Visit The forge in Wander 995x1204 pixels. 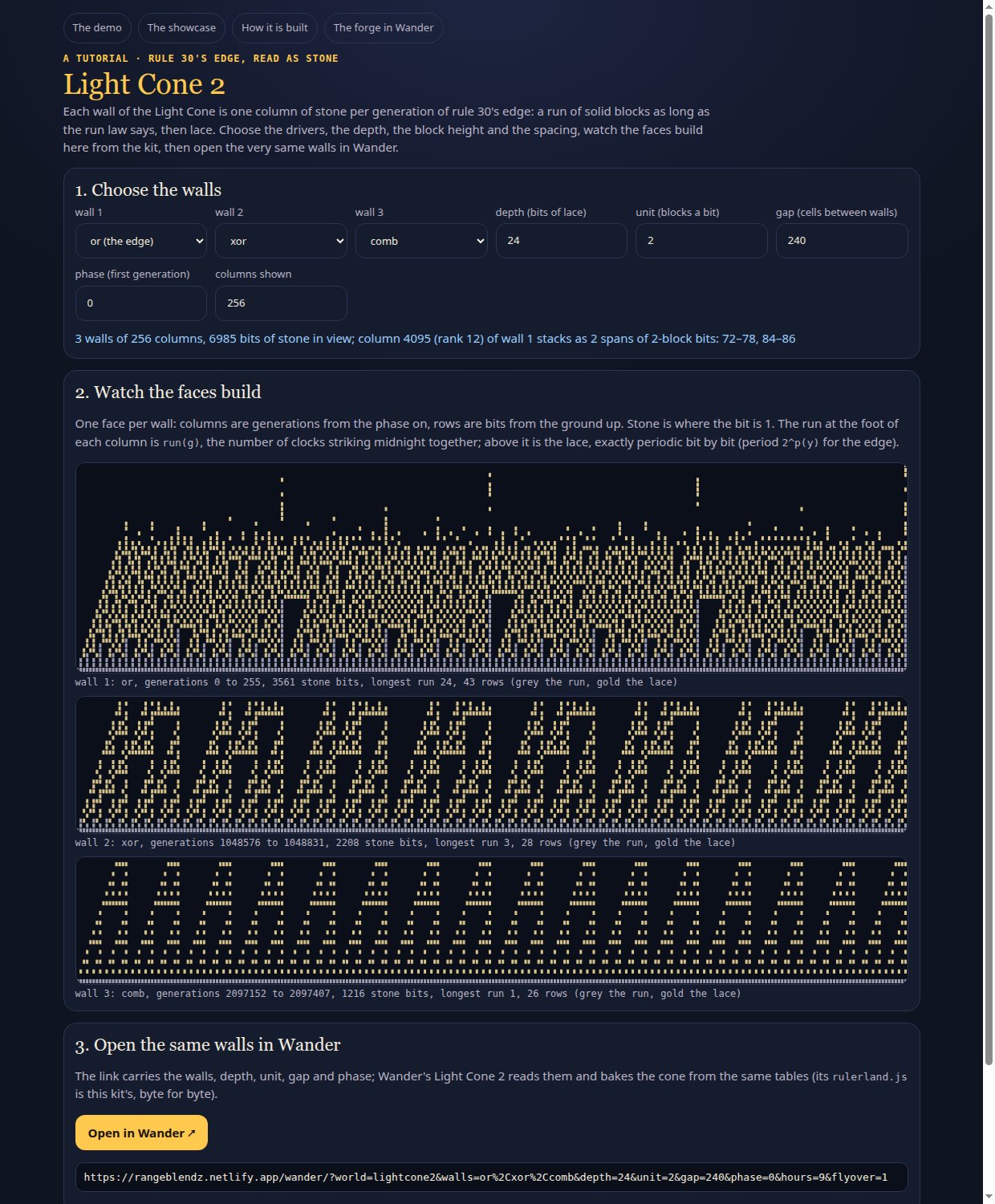pos(384,27)
